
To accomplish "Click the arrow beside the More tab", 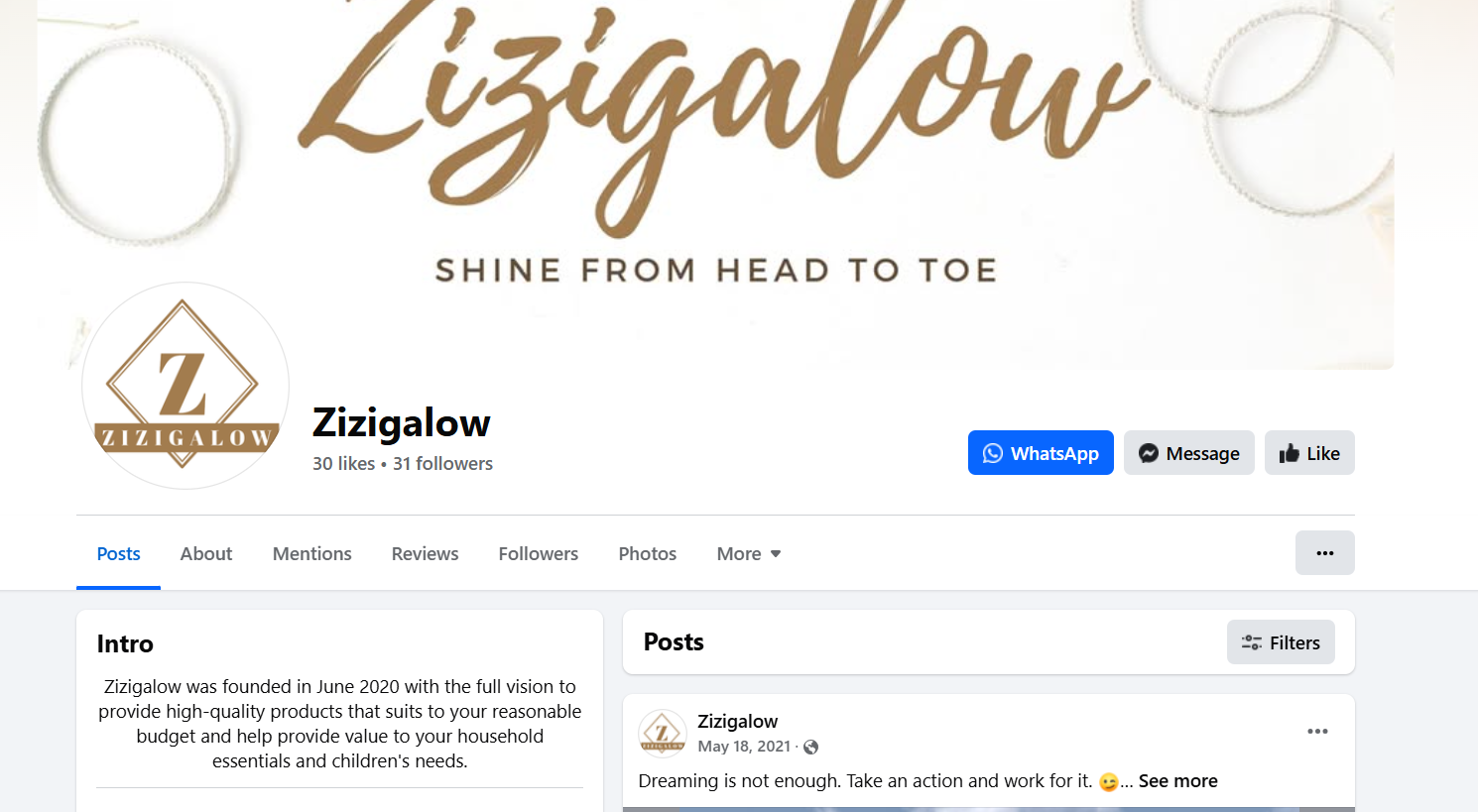I will pos(776,554).
